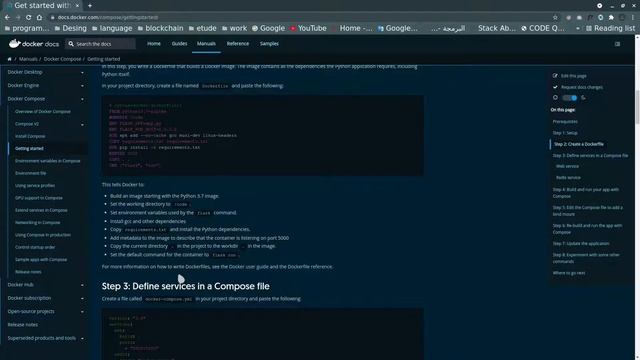This screenshot has width=640, height=360.
Task: Bookmark this page with the star icon
Action: [x=555, y=18]
